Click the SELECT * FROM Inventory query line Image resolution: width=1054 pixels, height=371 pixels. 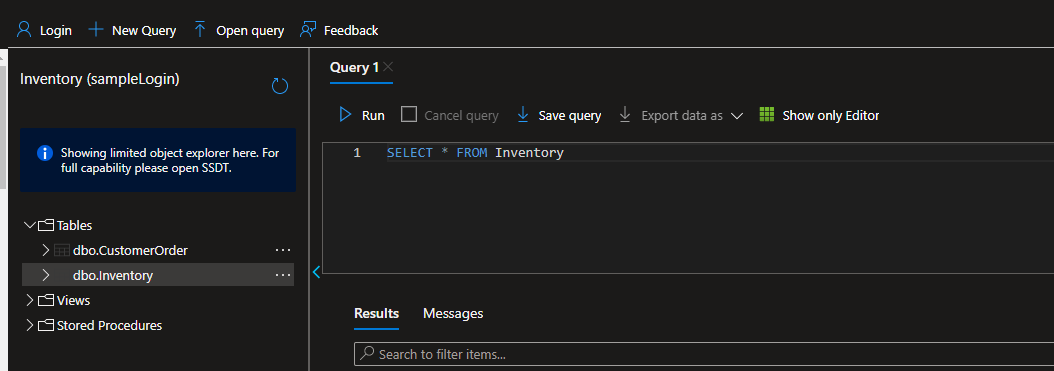pyautogui.click(x=475, y=153)
